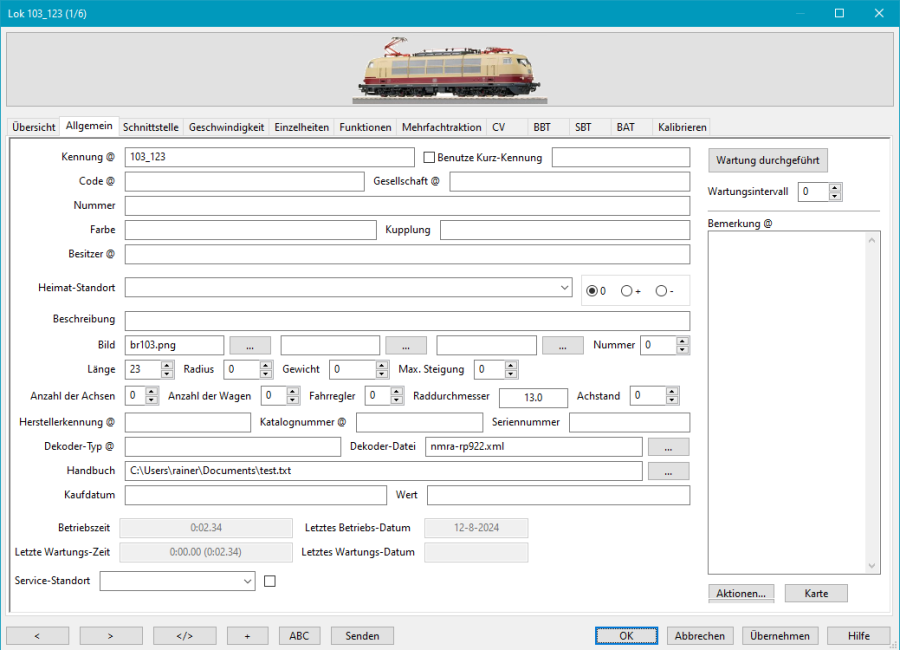Click the Bemerkung scrollbar down arrow
This screenshot has width=900, height=650.
(873, 566)
